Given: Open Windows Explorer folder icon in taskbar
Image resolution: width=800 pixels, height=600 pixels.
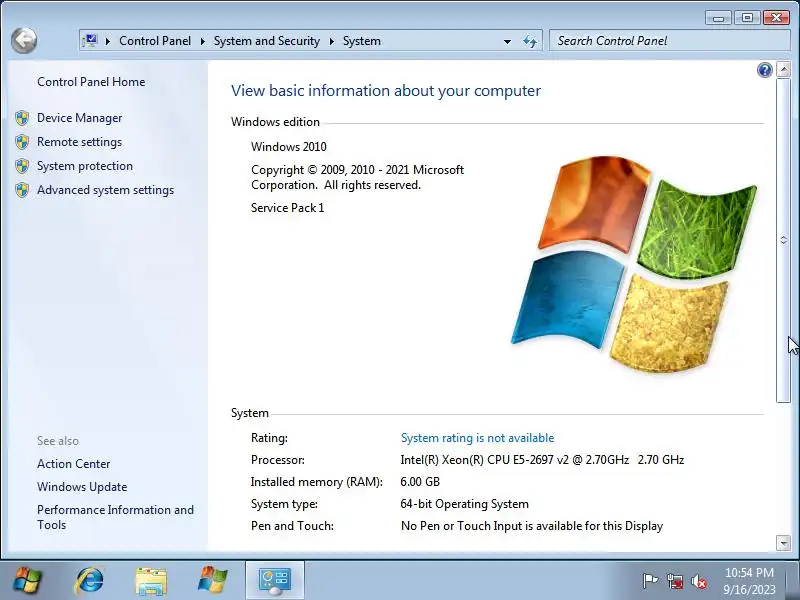Looking at the screenshot, I should click(x=151, y=581).
